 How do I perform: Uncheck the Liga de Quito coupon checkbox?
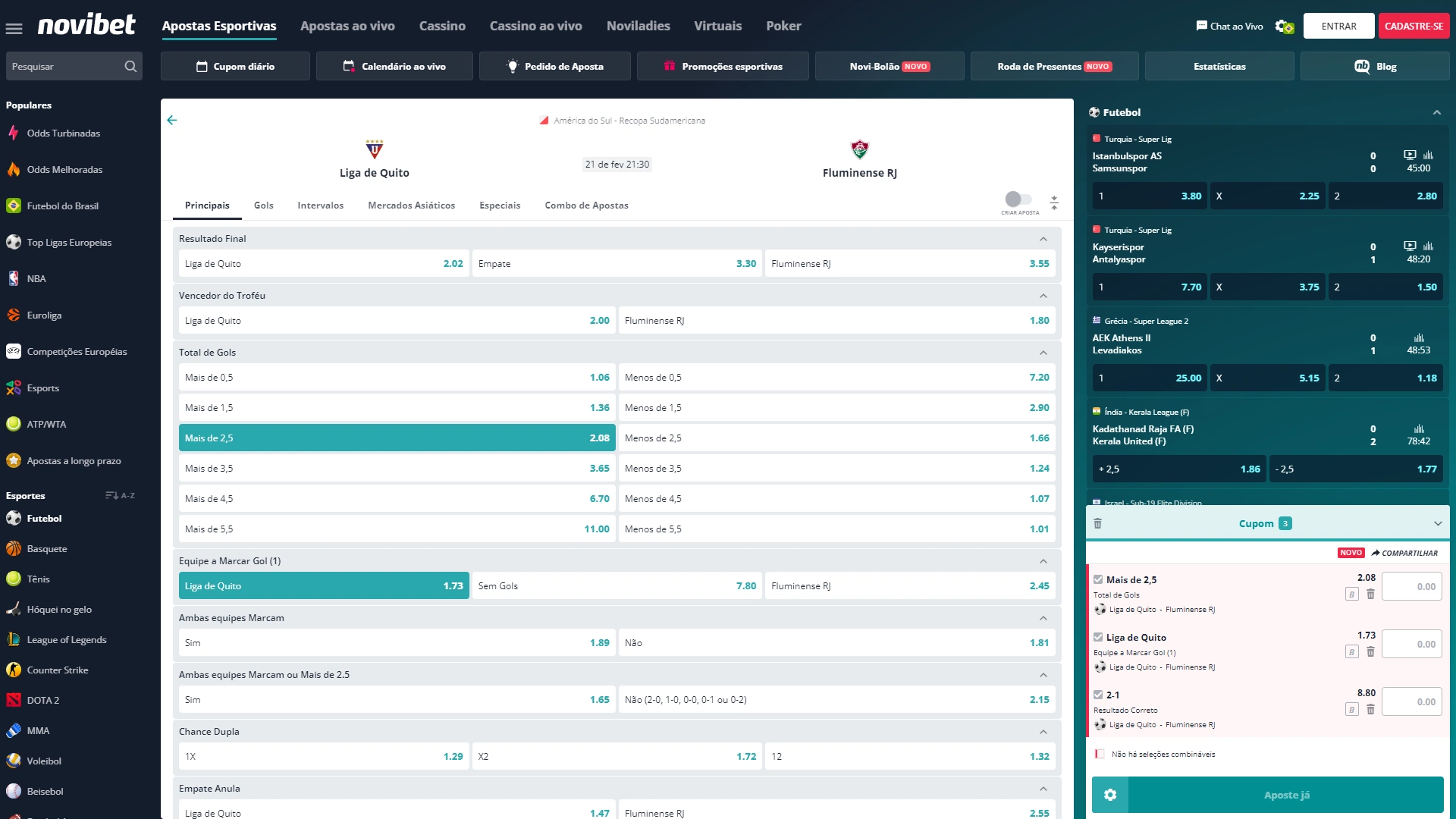coord(1098,638)
